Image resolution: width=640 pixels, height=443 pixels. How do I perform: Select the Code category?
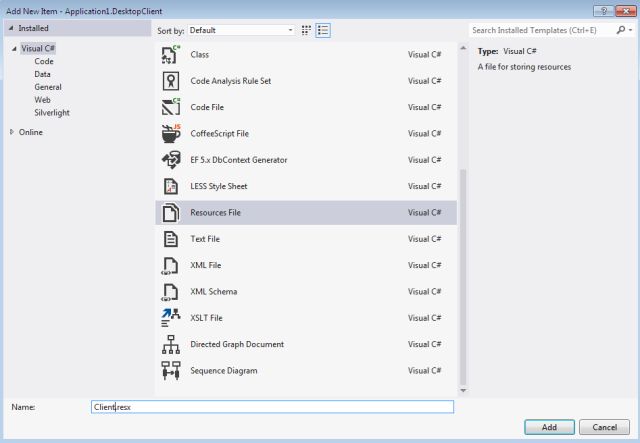pyautogui.click(x=44, y=61)
